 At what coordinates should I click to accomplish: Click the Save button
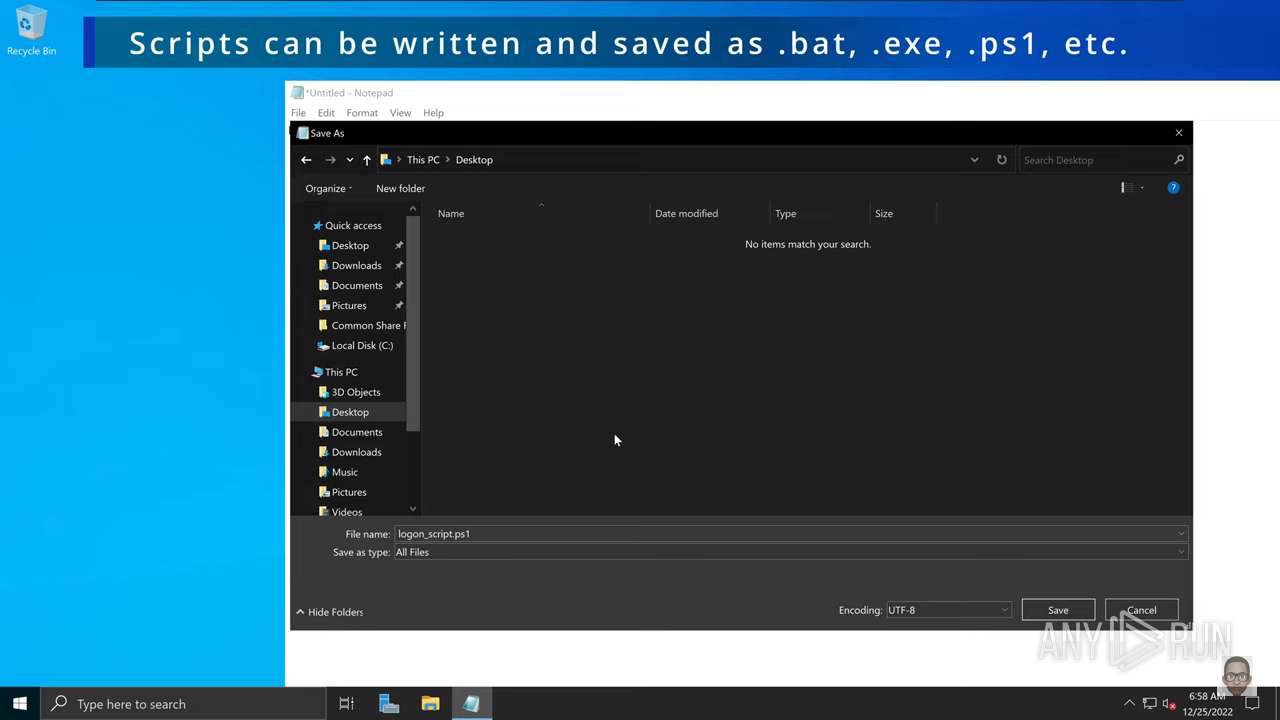pos(1058,610)
